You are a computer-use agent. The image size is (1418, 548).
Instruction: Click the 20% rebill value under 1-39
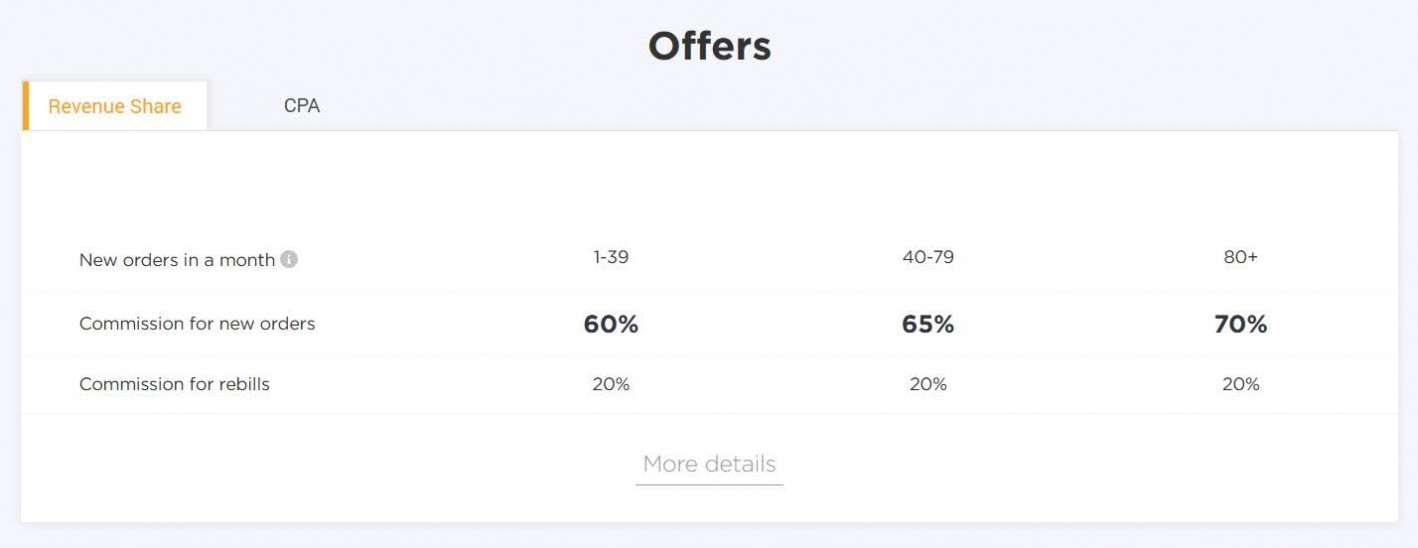611,384
